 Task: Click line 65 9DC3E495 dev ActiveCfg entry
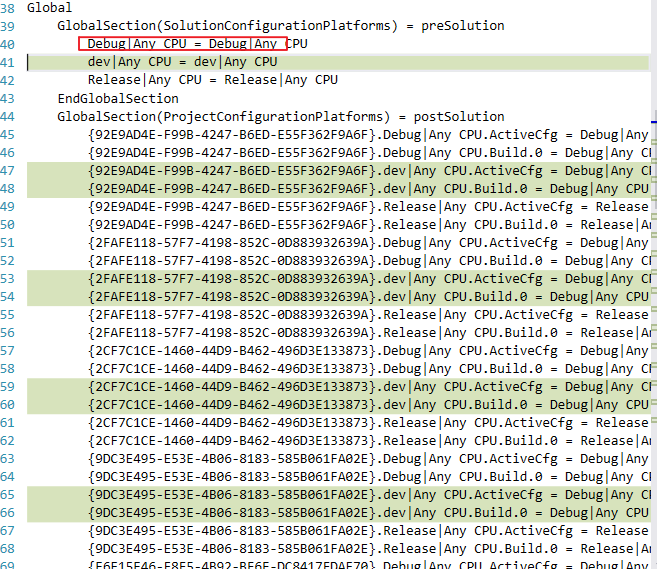click(x=369, y=495)
